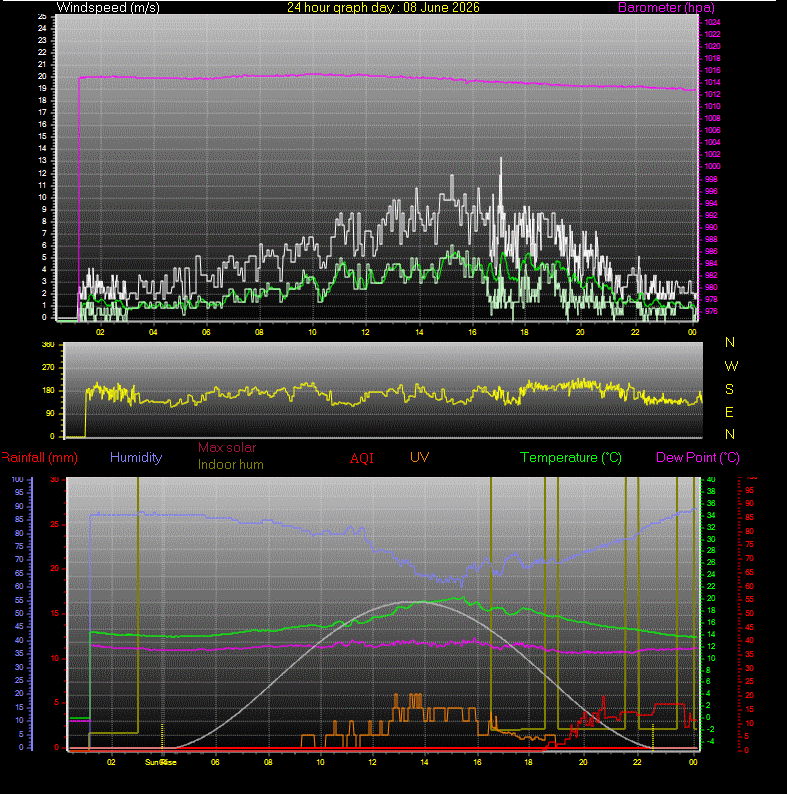Select barometer axis value "976"
This screenshot has width=787, height=794.
[711, 311]
